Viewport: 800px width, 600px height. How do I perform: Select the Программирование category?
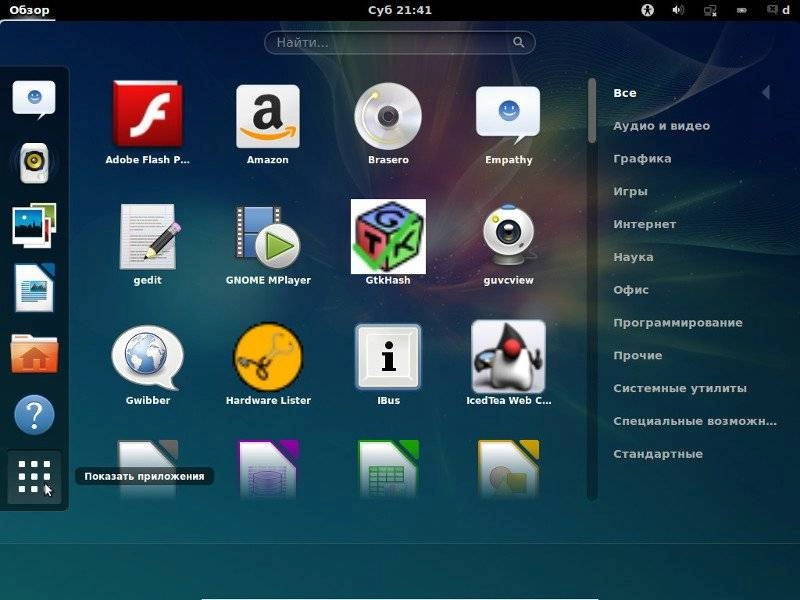click(678, 322)
